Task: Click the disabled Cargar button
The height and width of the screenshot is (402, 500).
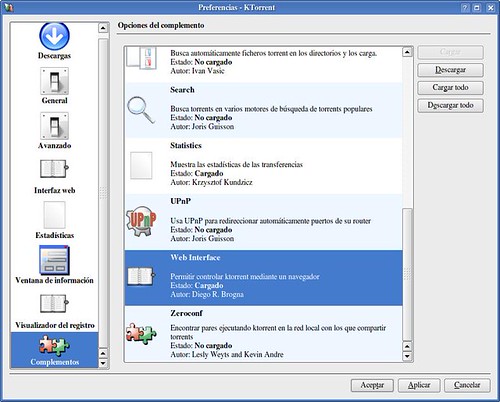Action: (x=450, y=52)
